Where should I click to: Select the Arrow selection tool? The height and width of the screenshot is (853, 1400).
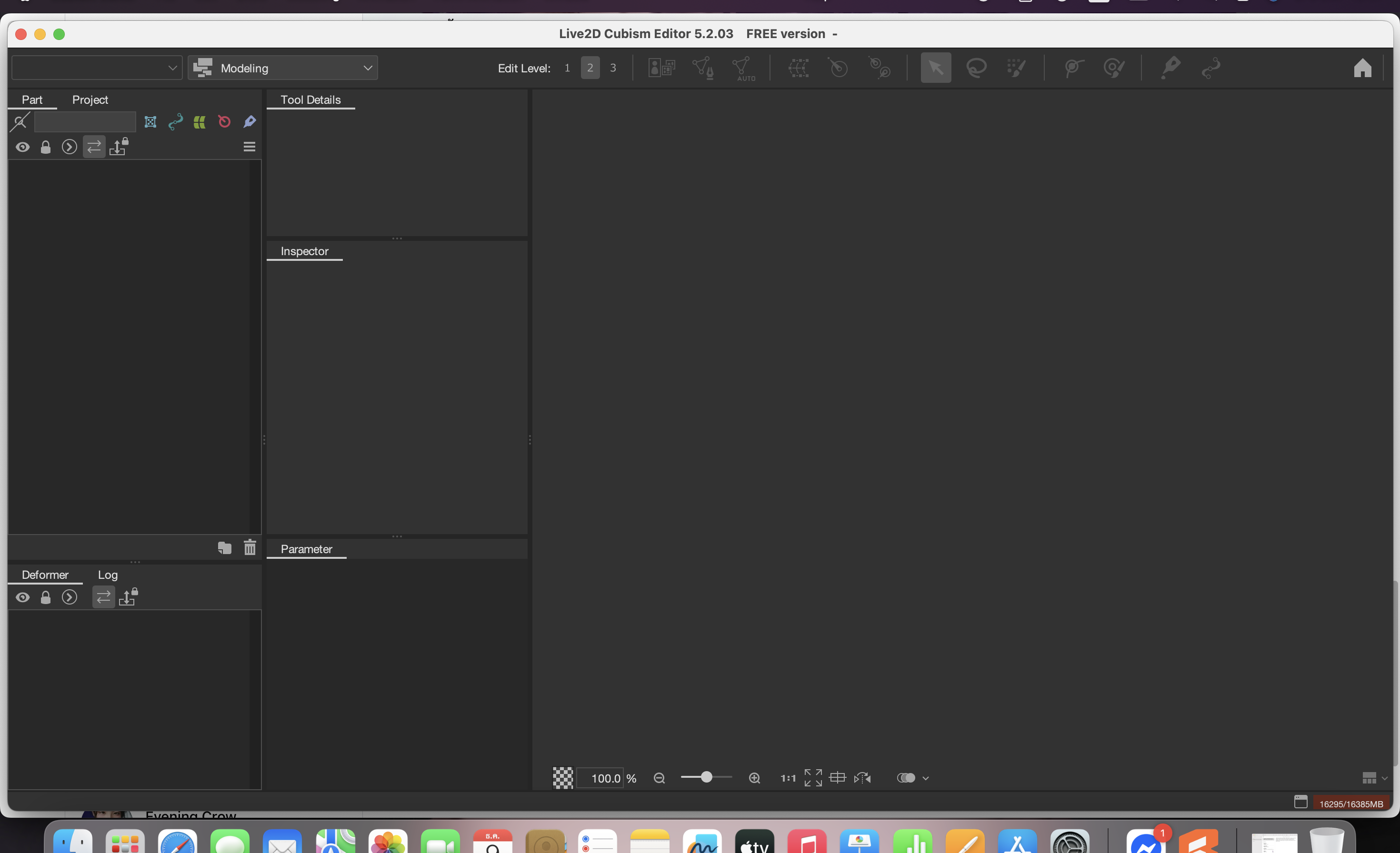click(x=935, y=68)
